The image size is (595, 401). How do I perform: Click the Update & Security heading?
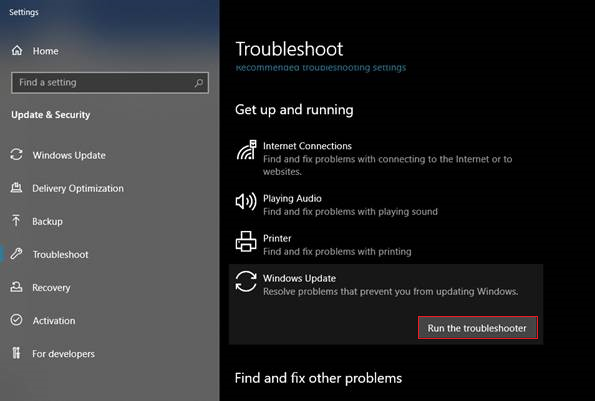(x=51, y=115)
